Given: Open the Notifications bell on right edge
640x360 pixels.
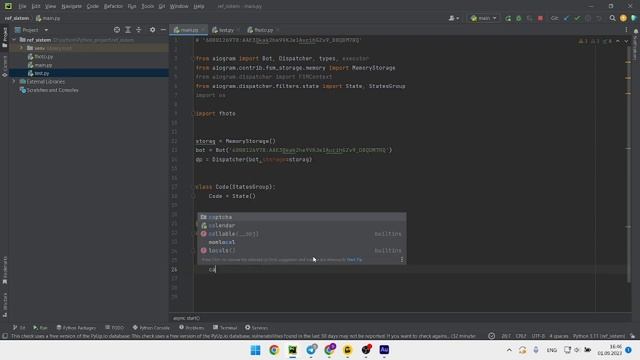Looking at the screenshot, I should (x=636, y=31).
